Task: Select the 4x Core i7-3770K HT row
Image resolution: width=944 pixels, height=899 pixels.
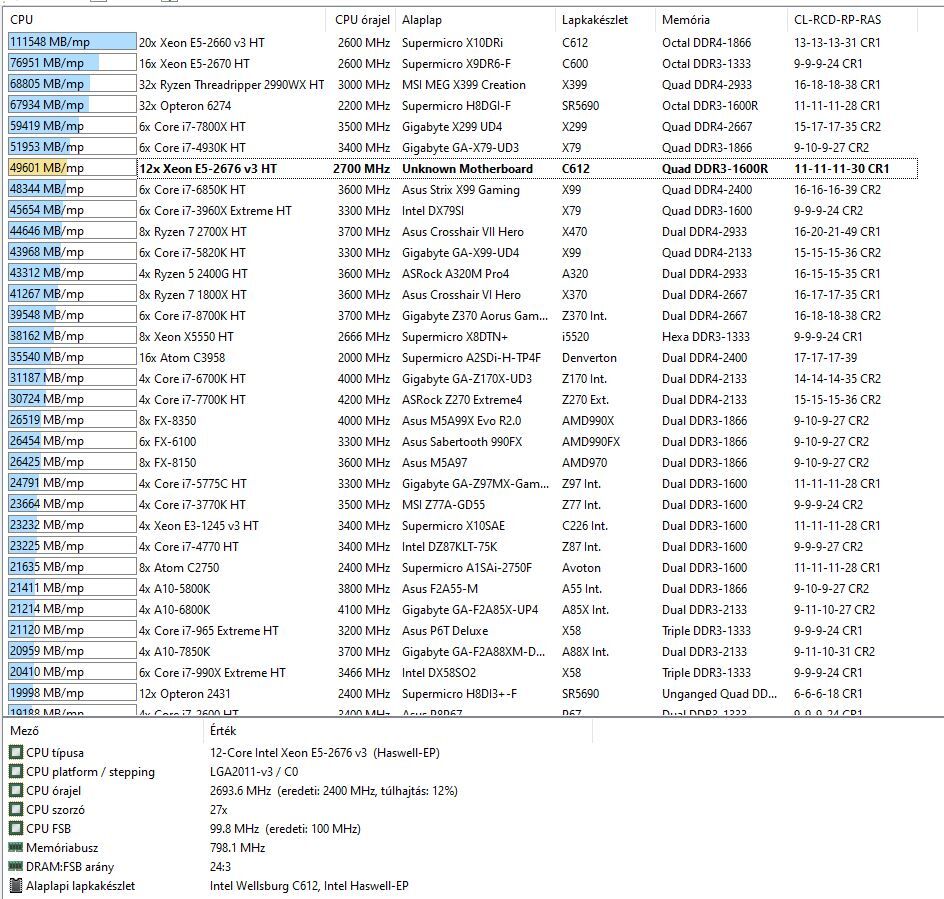Action: (x=462, y=505)
